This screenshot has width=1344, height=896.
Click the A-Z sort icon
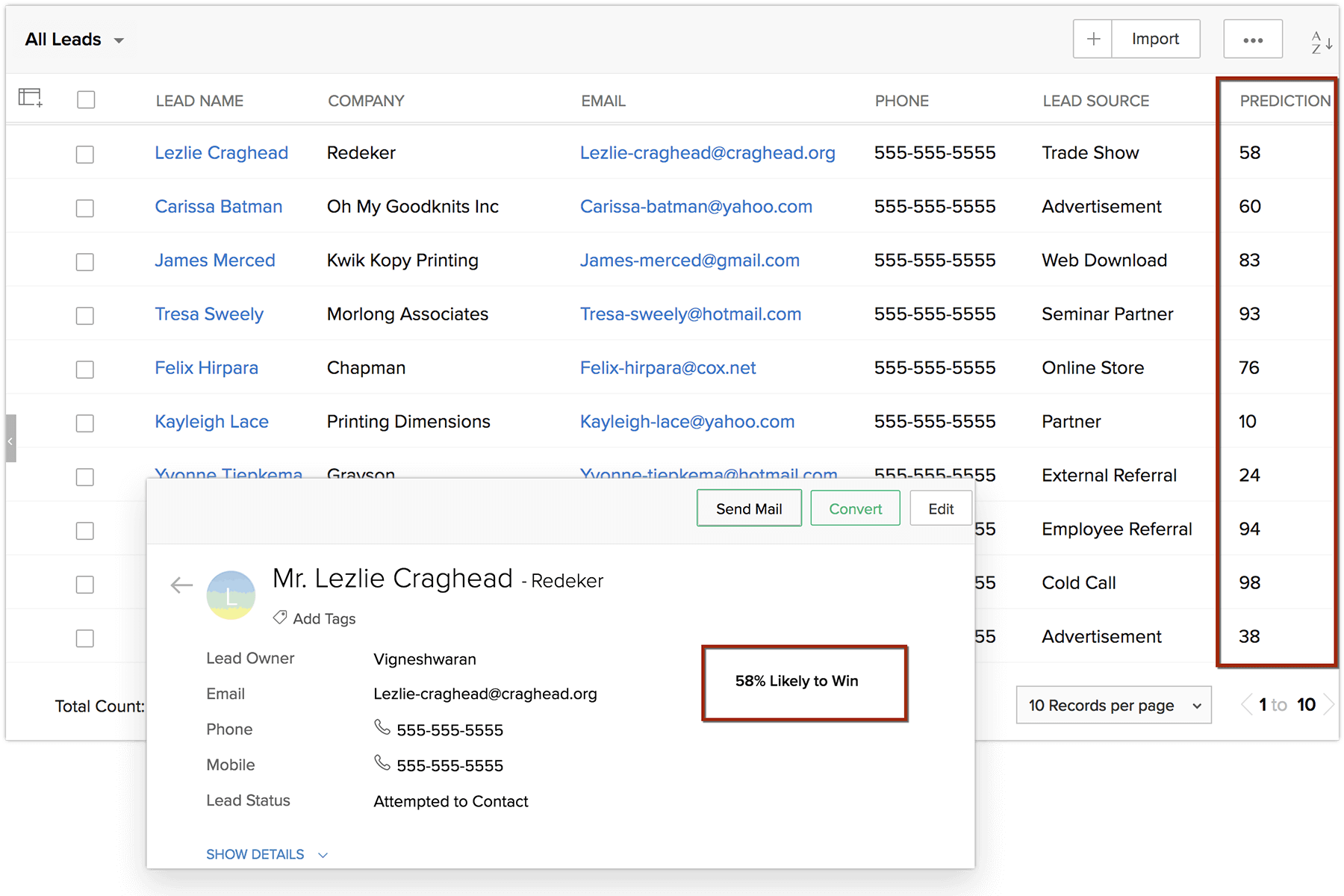pos(1321,43)
